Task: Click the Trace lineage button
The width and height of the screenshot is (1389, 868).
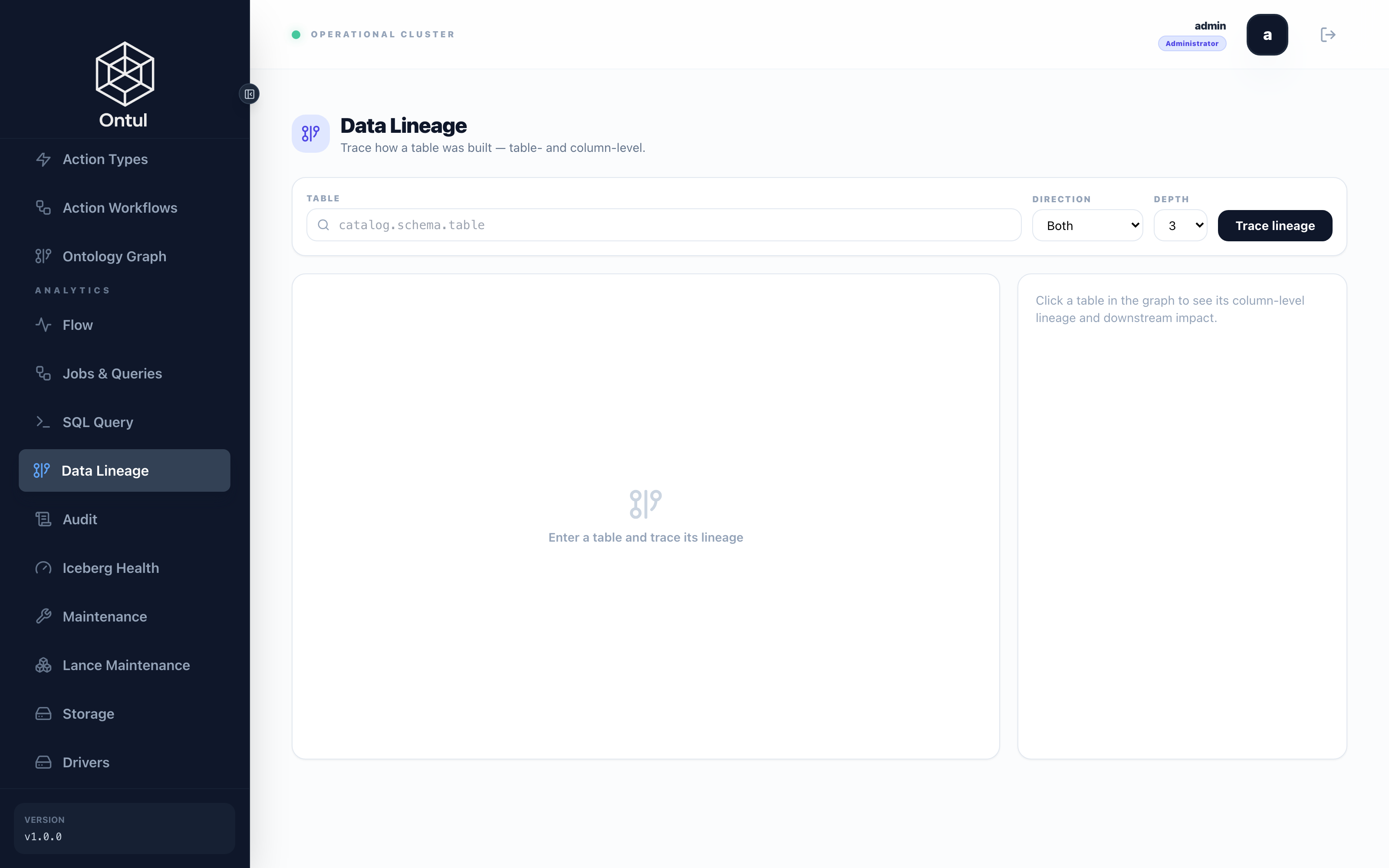Action: point(1275,226)
